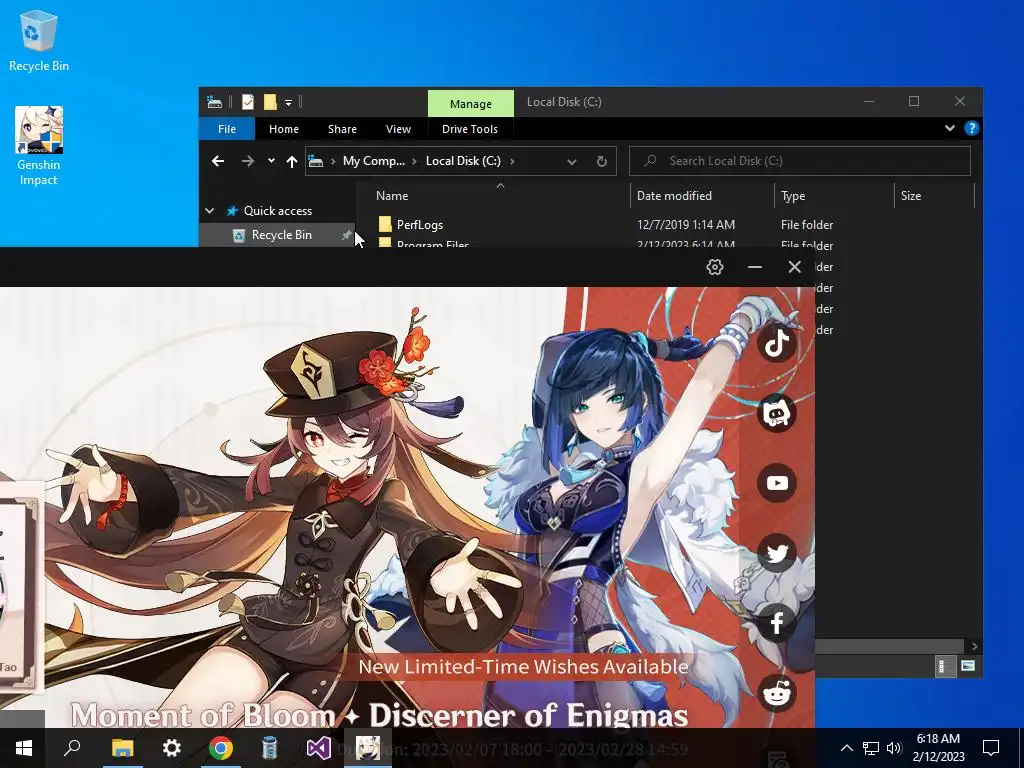Image resolution: width=1024 pixels, height=768 pixels.
Task: Open the Reddit link in Genshin launcher
Action: (776, 693)
